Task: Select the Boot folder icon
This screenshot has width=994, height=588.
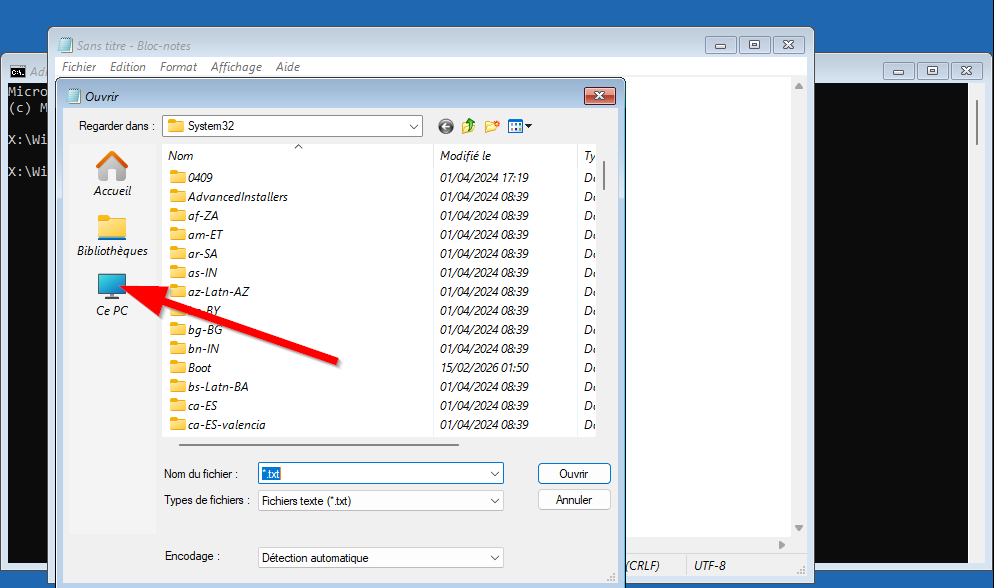Action: 178,368
